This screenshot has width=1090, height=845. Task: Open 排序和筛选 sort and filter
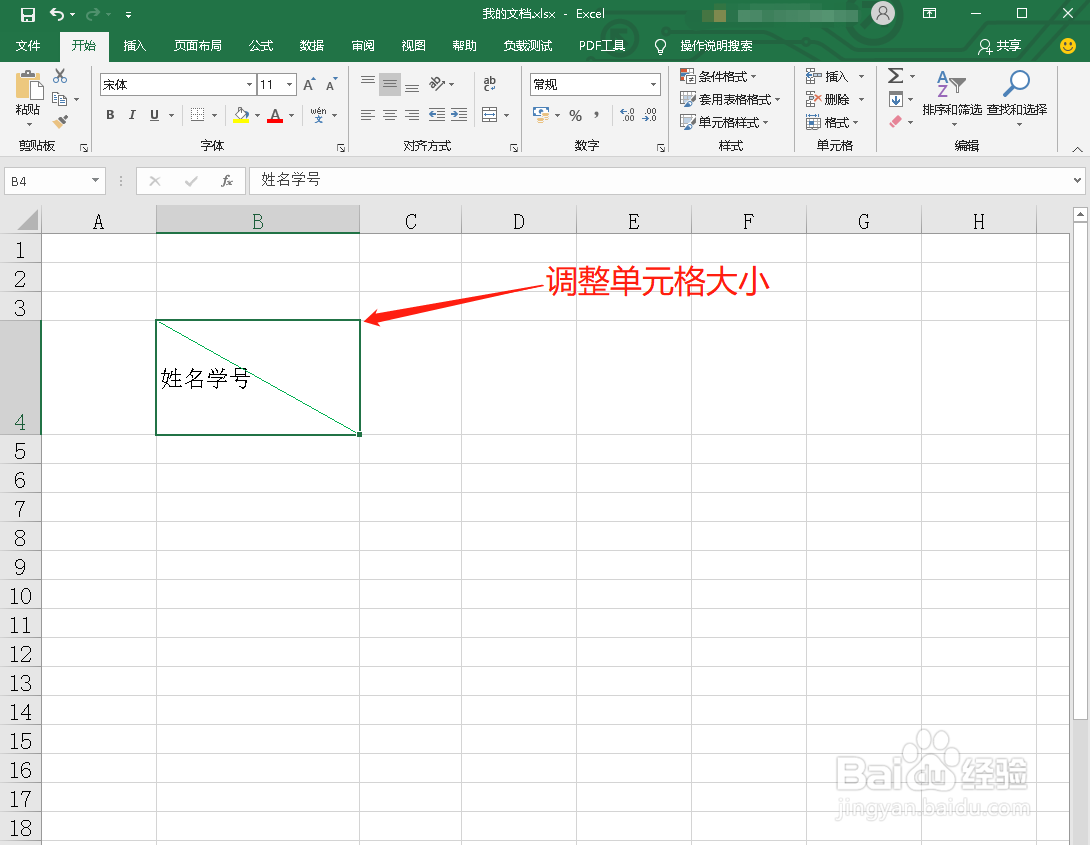click(952, 97)
